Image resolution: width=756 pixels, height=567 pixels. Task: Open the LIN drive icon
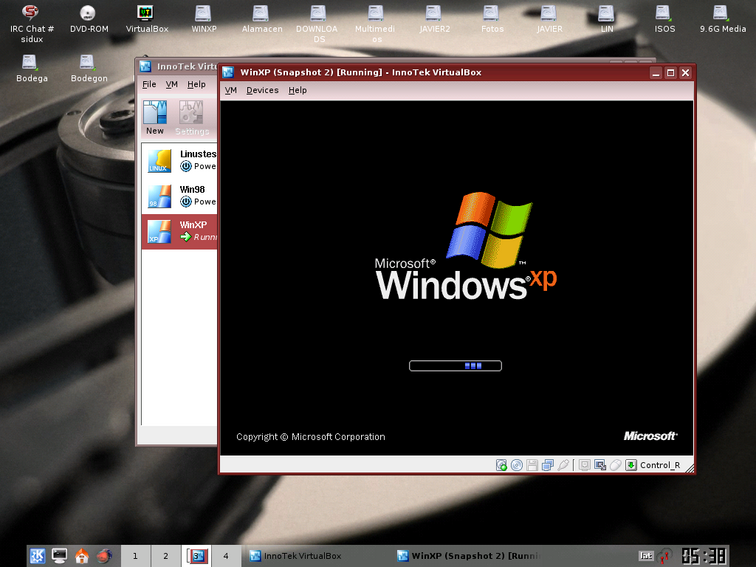coord(607,19)
